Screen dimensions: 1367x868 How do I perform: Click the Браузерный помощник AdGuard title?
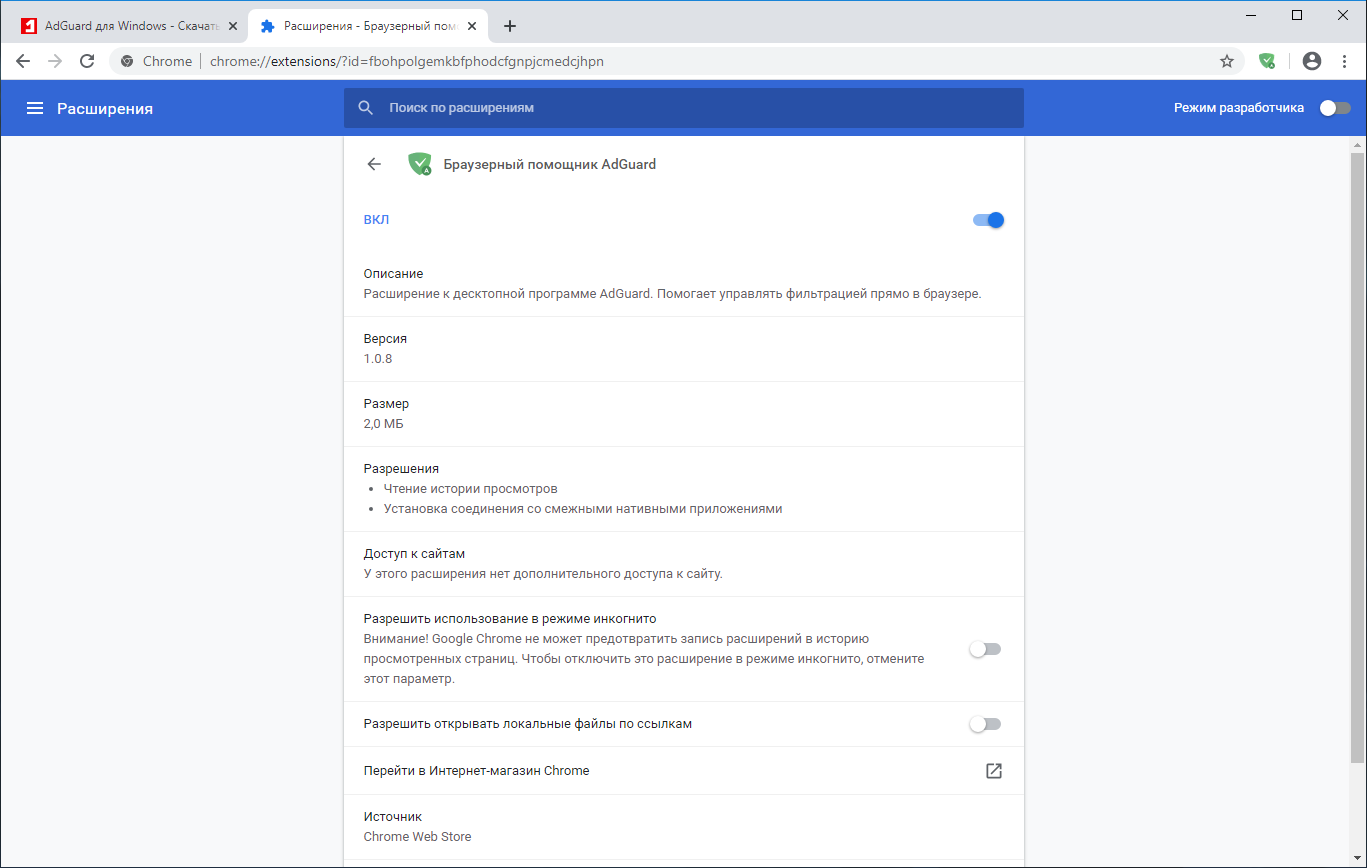point(550,164)
